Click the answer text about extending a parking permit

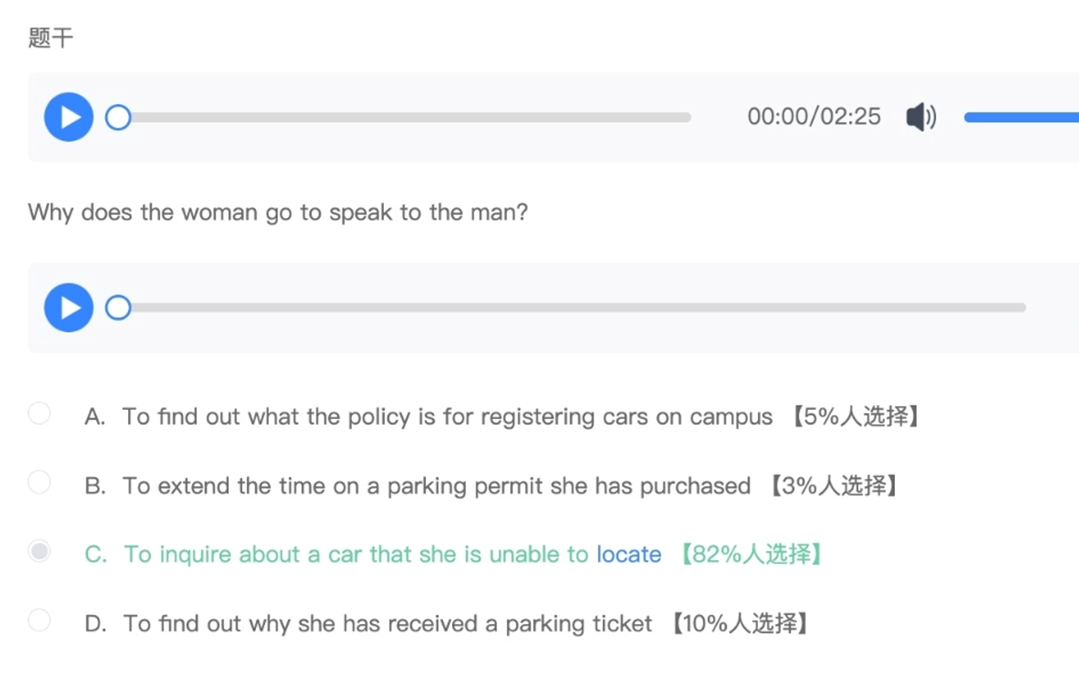click(436, 486)
